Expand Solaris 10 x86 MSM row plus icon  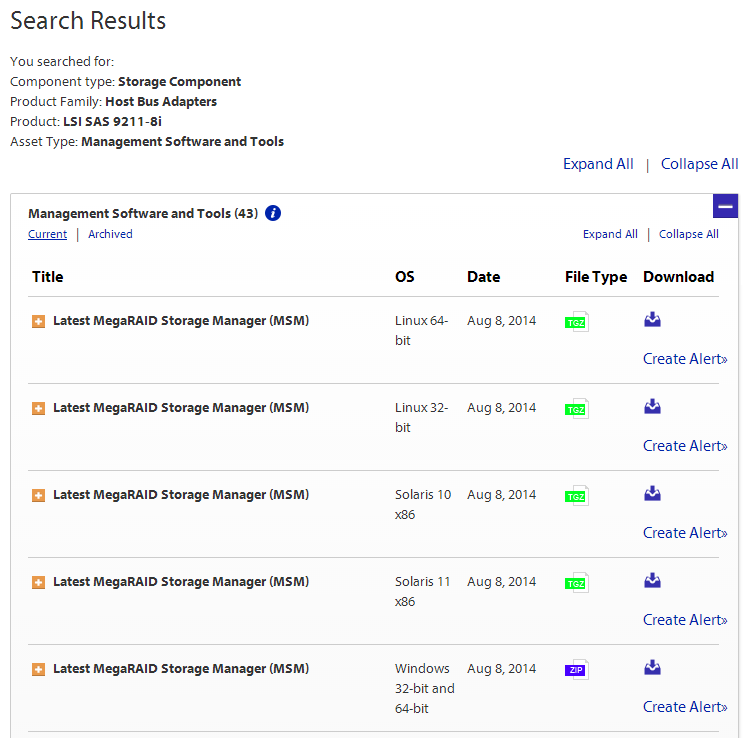(x=39, y=495)
